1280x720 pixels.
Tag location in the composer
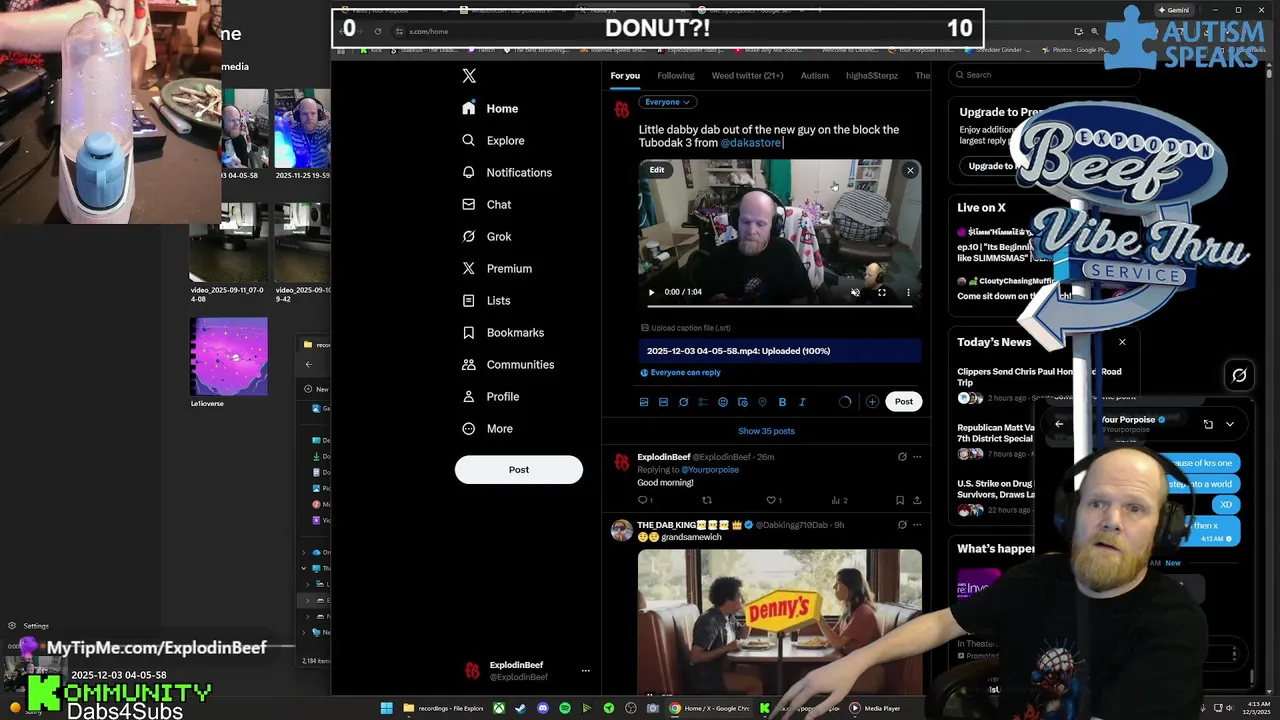point(762,402)
